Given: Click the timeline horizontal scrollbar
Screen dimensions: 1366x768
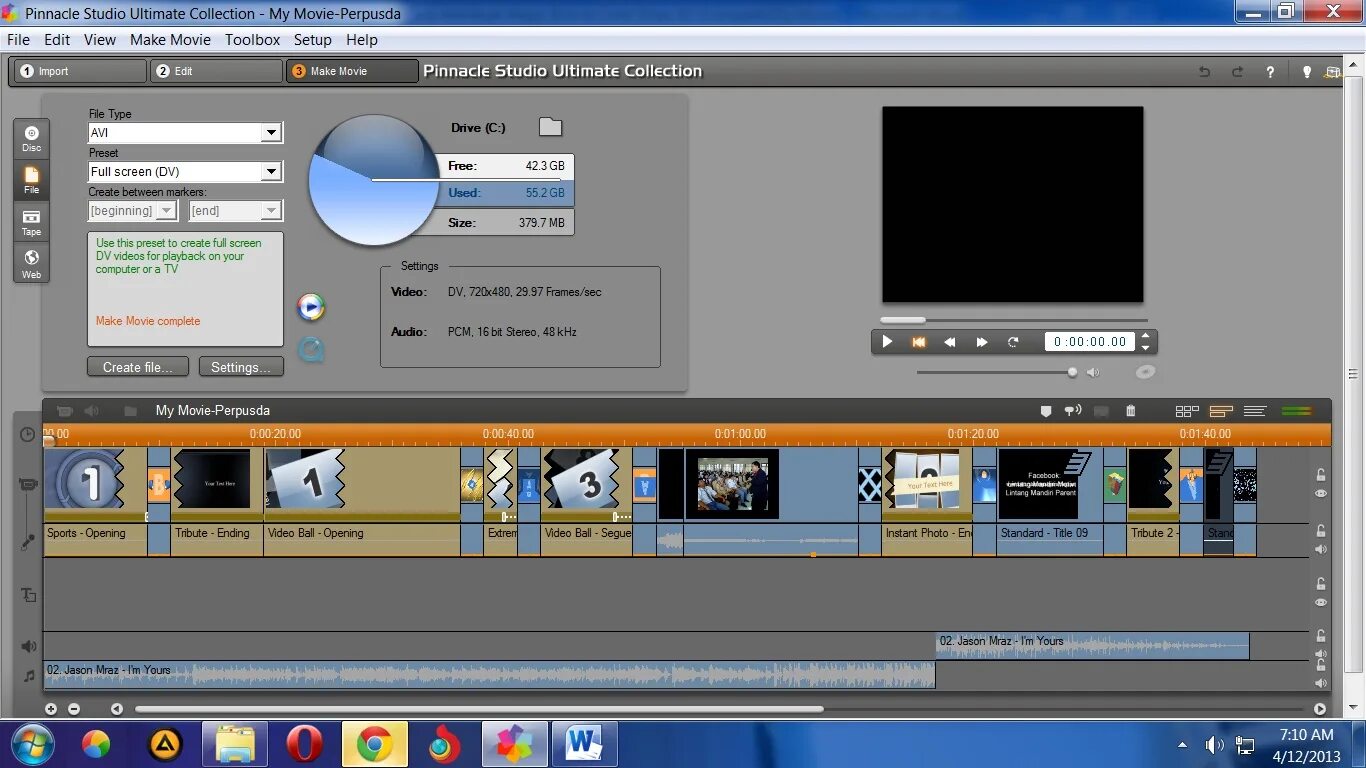Looking at the screenshot, I should point(479,709).
